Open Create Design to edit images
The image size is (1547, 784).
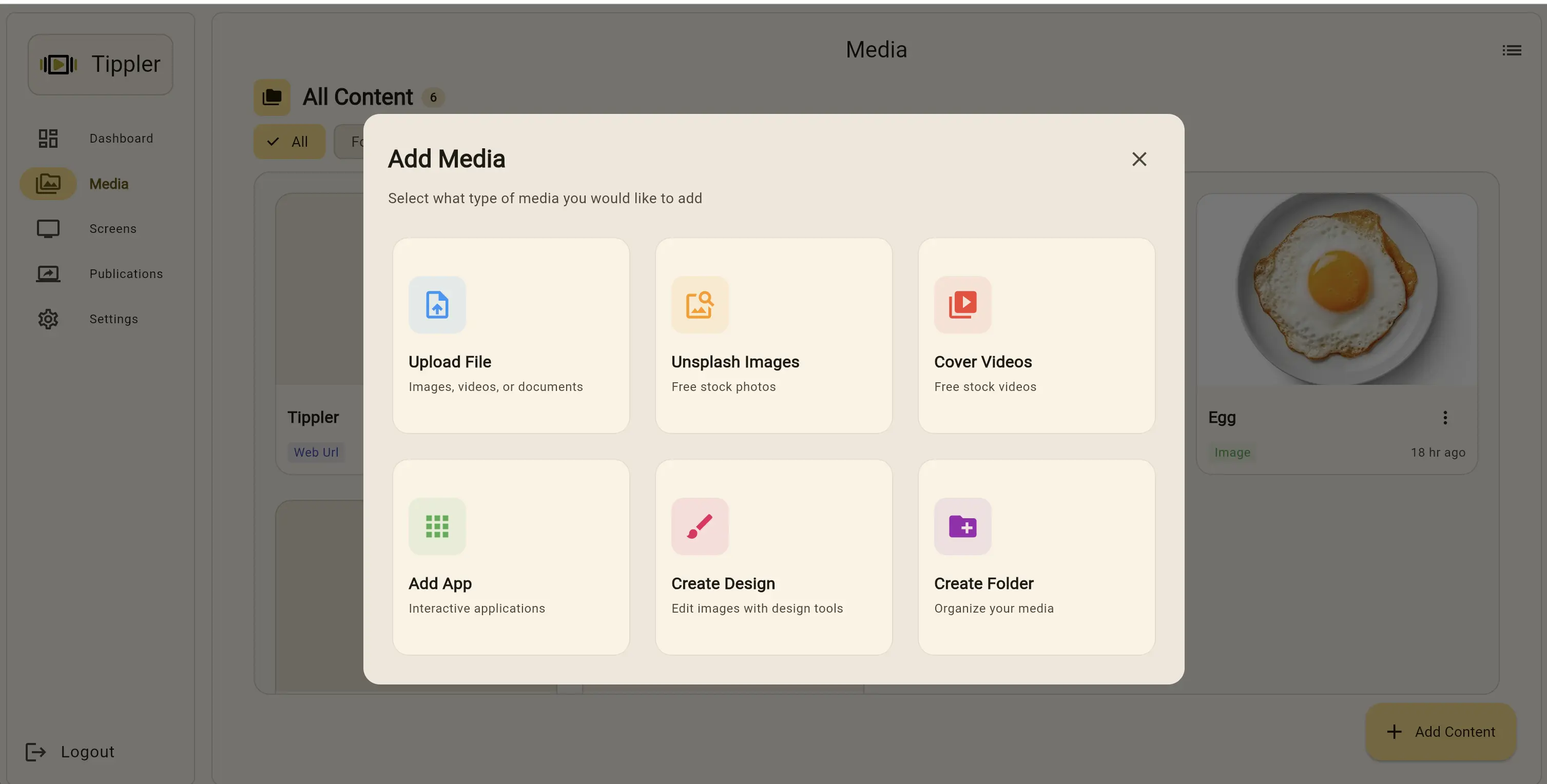(x=773, y=557)
